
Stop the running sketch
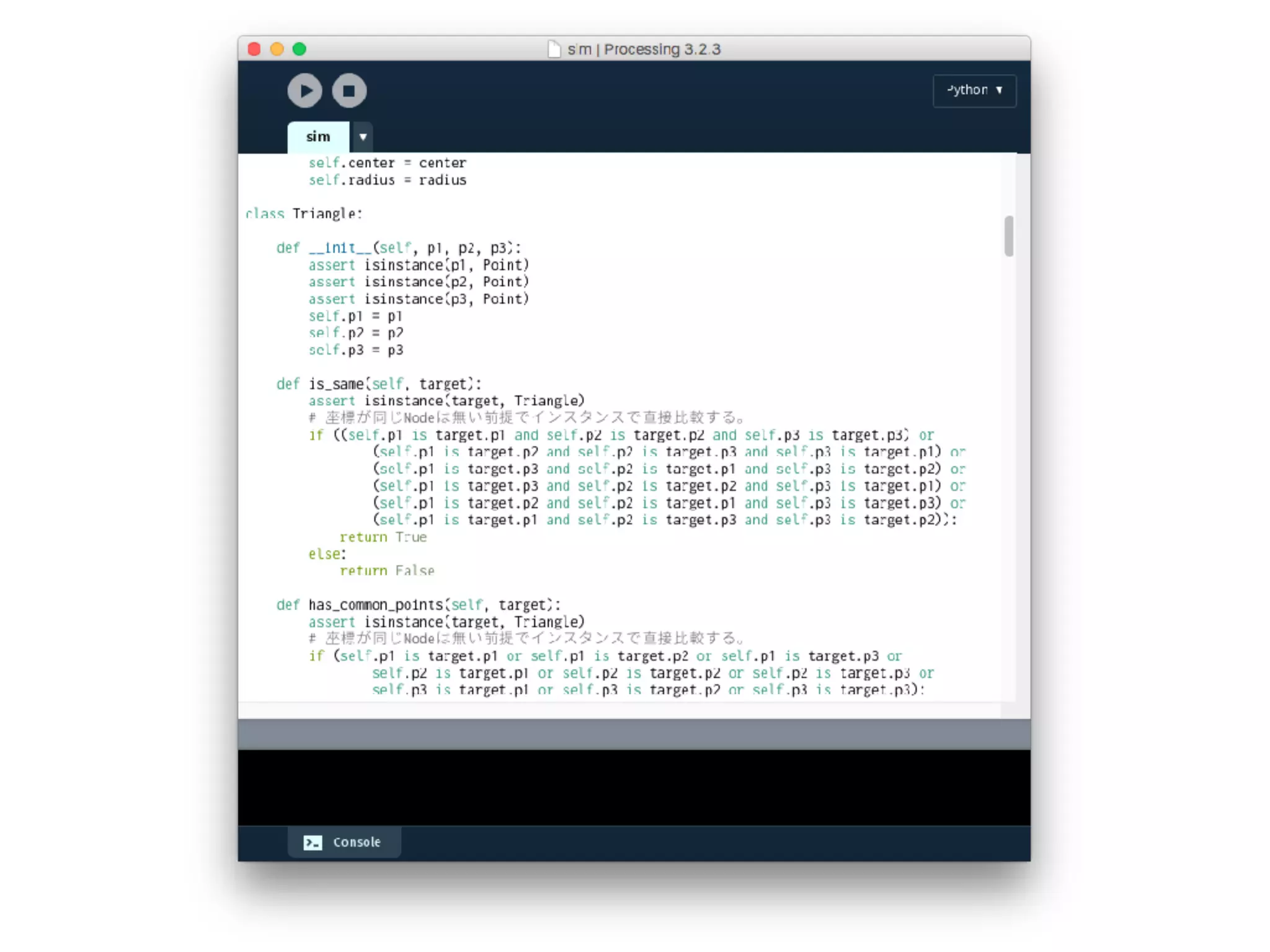click(349, 90)
